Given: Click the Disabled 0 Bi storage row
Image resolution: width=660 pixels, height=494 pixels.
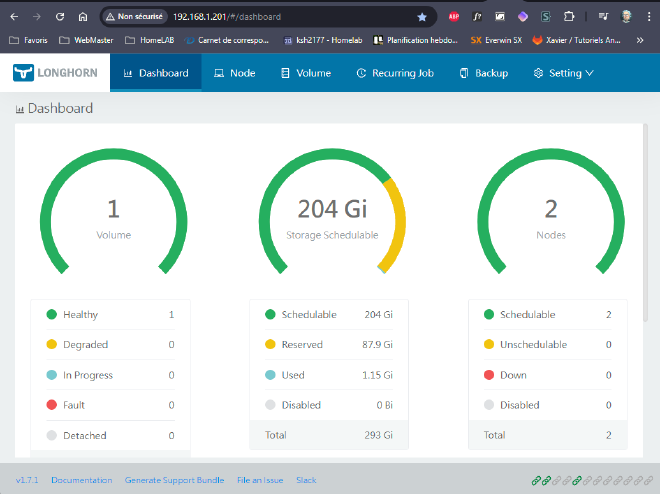Looking at the screenshot, I should click(x=329, y=405).
